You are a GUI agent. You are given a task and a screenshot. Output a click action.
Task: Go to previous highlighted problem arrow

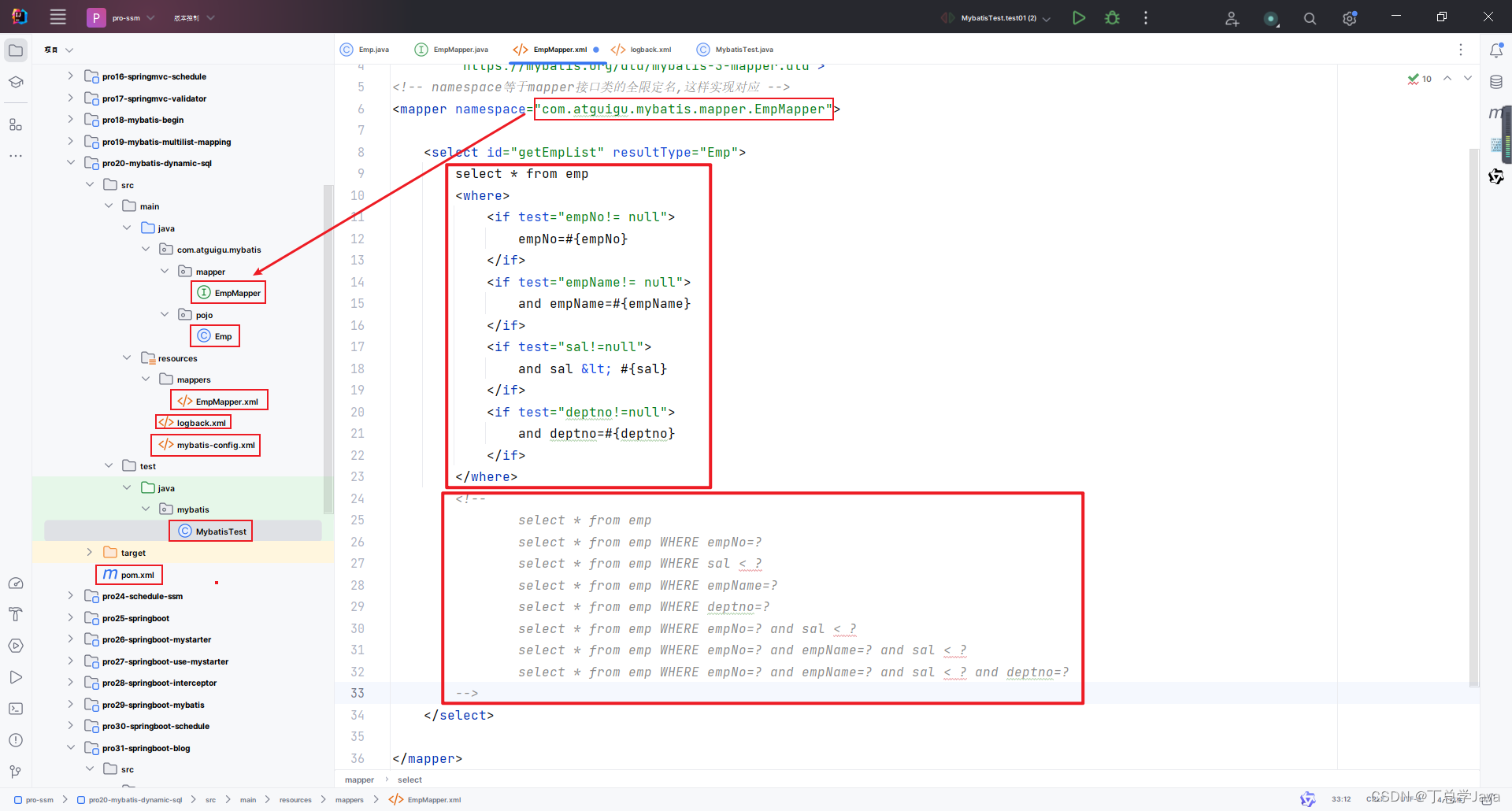click(x=1447, y=78)
